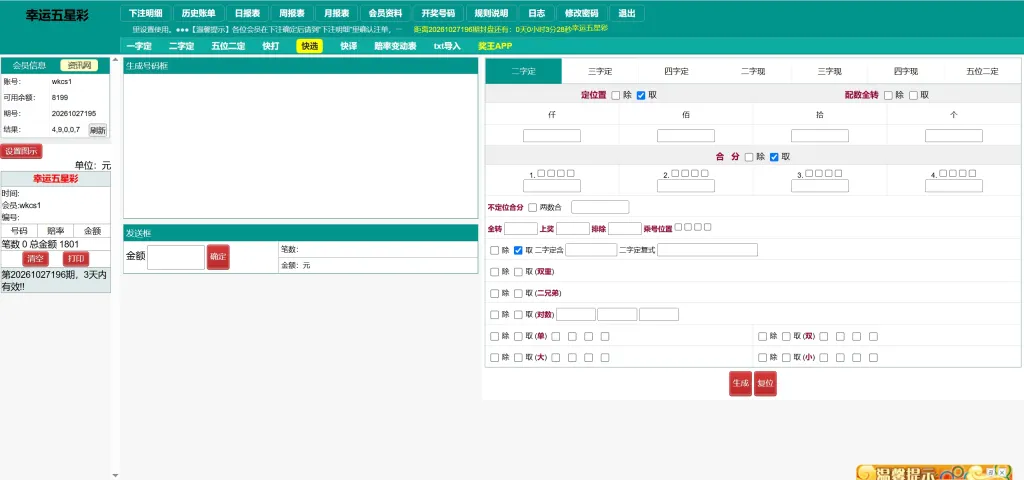Click 刷新 refresh button next to results
The height and width of the screenshot is (480, 1024).
click(98, 130)
